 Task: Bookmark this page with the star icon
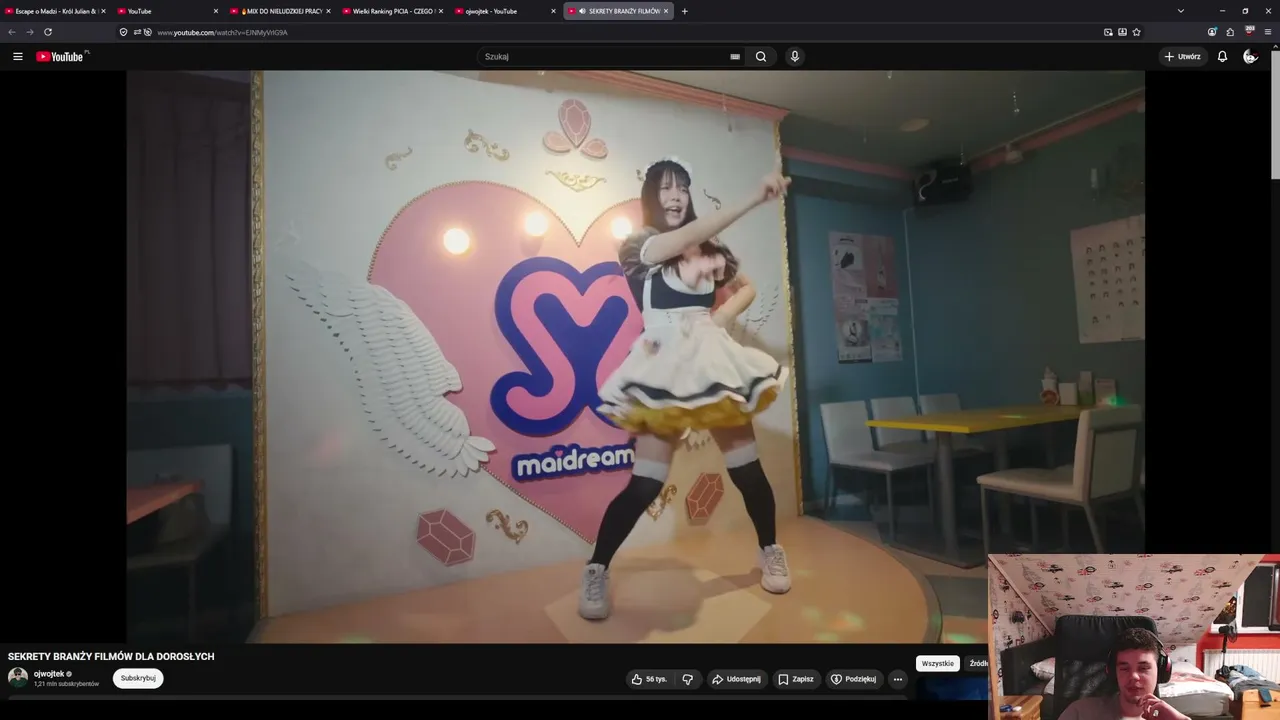[x=1136, y=32]
